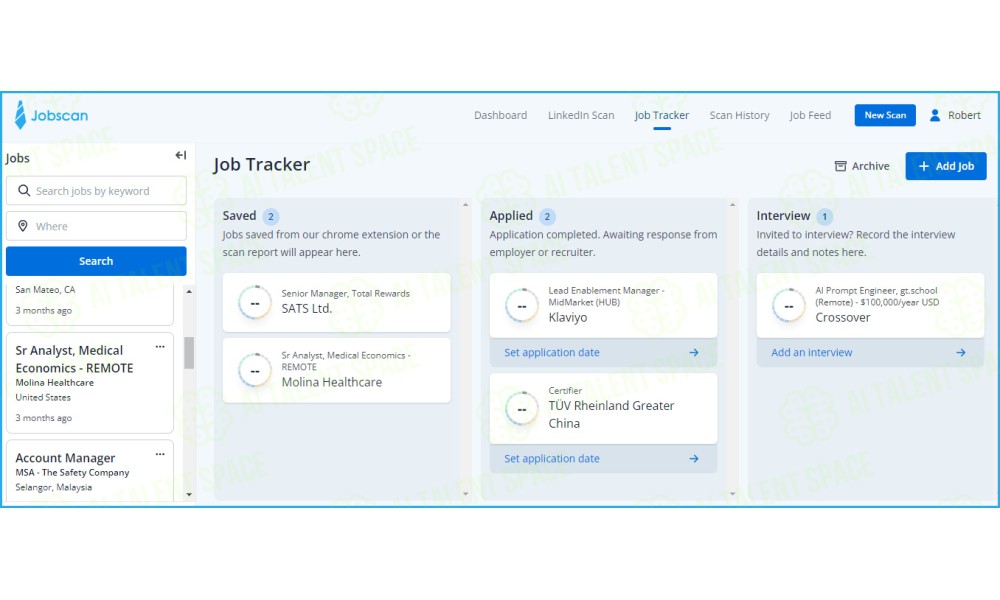This screenshot has width=1000, height=600.
Task: Open the TÜV Rheinland Greater China card
Action: click(x=603, y=408)
